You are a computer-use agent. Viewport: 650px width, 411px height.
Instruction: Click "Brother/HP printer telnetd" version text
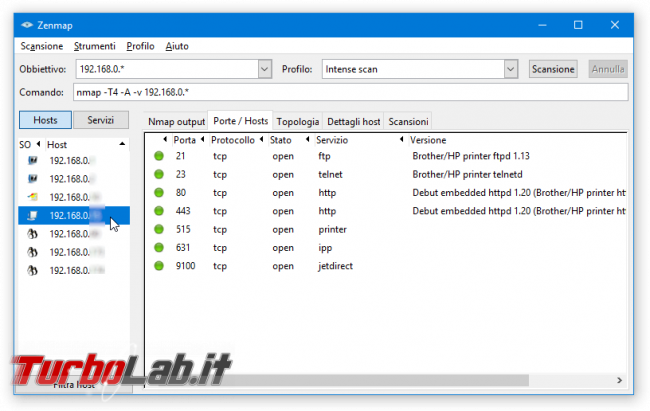click(467, 174)
